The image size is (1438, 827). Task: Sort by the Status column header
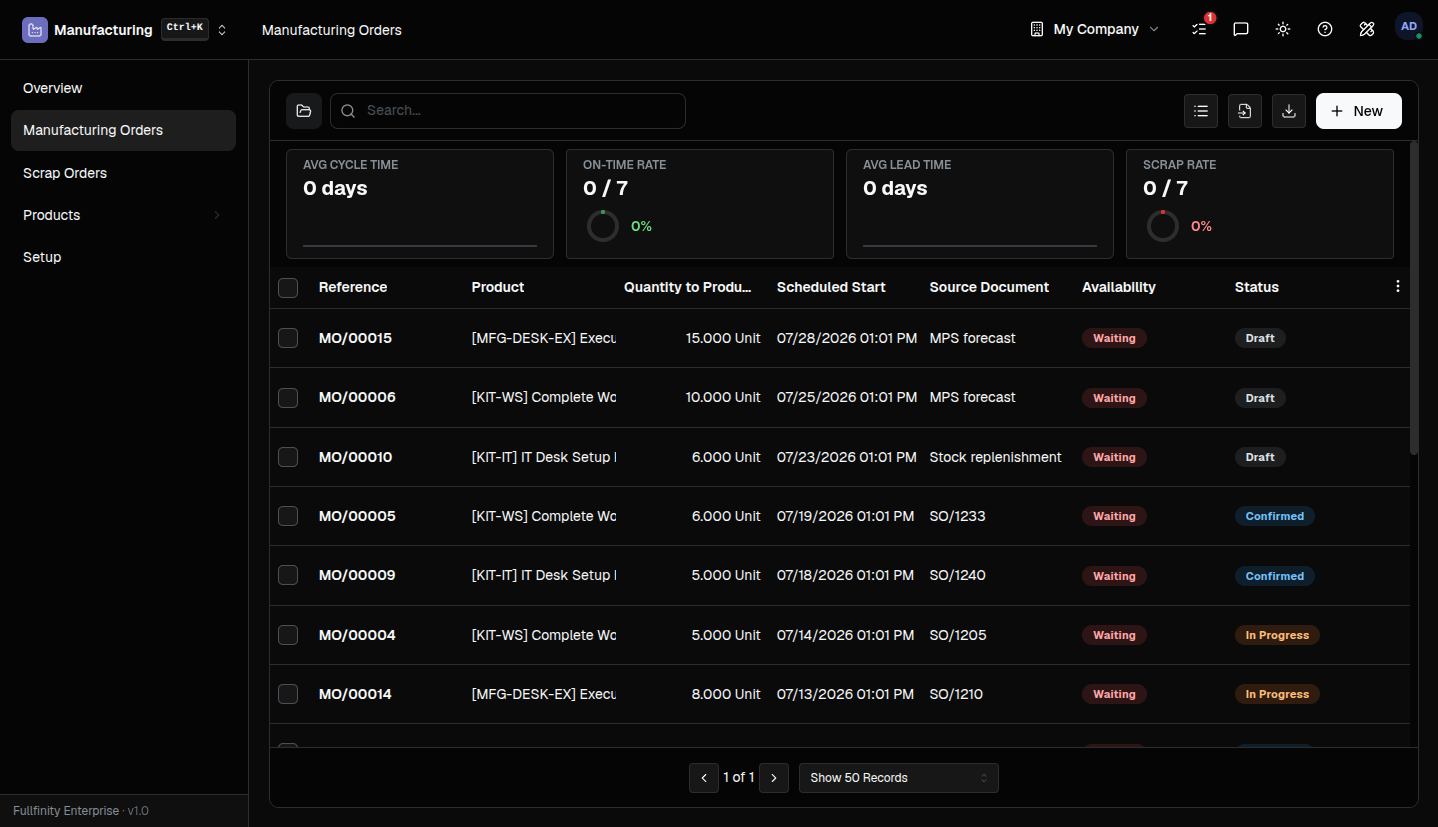tap(1257, 287)
